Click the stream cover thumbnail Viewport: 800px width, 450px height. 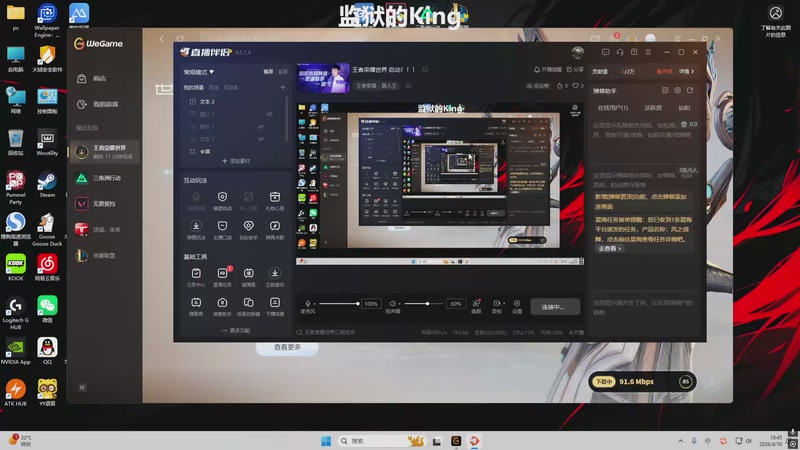323,78
